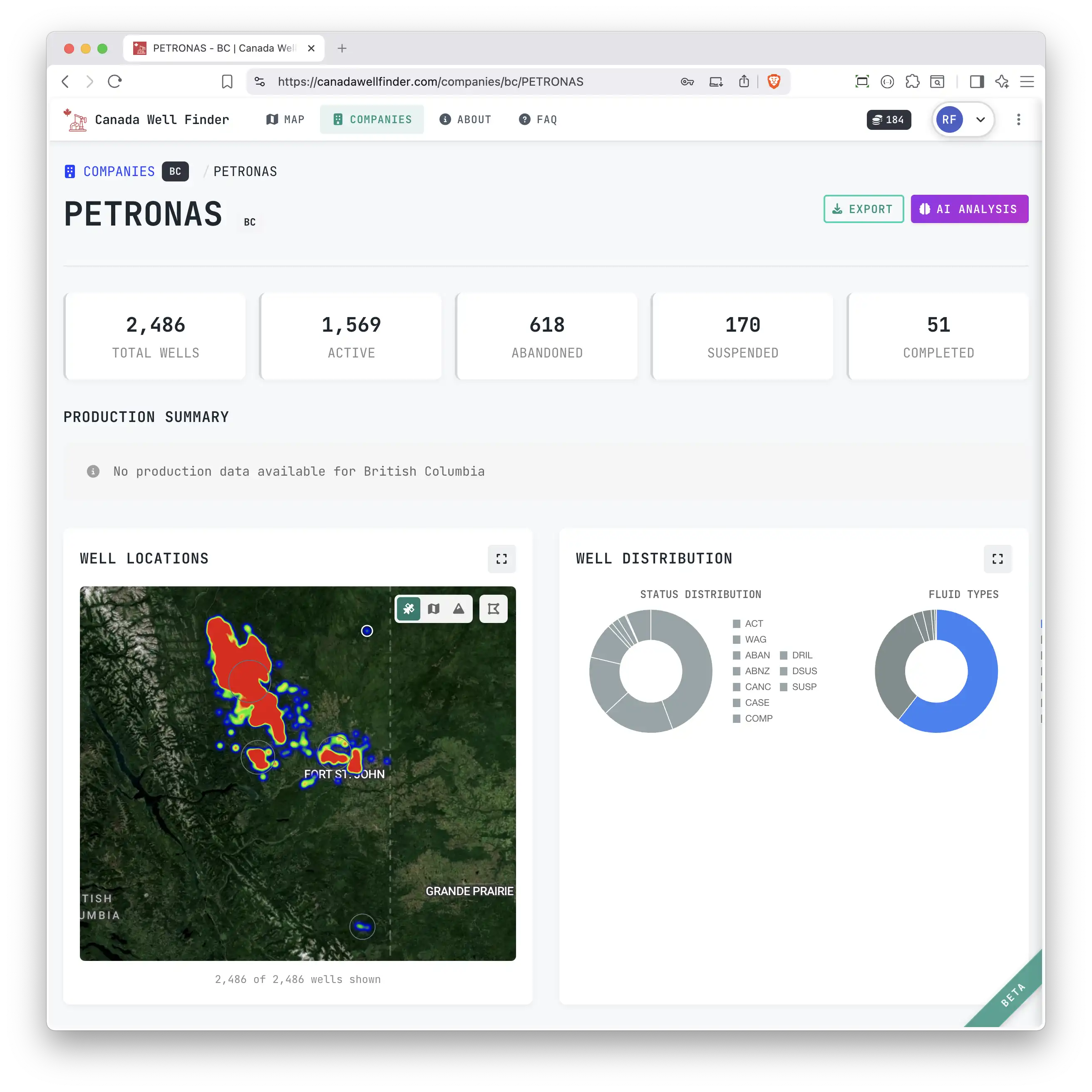
Task: Open the FAQ page from the navbar
Action: [538, 119]
